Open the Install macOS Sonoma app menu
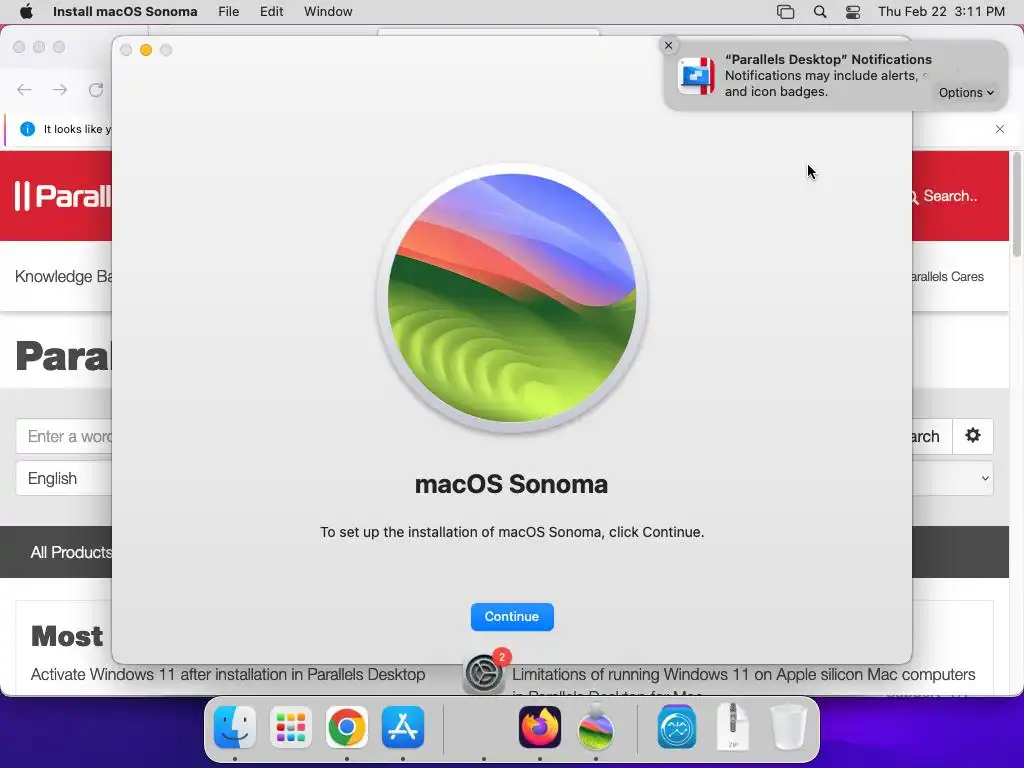This screenshot has height=768, width=1024. tap(125, 12)
